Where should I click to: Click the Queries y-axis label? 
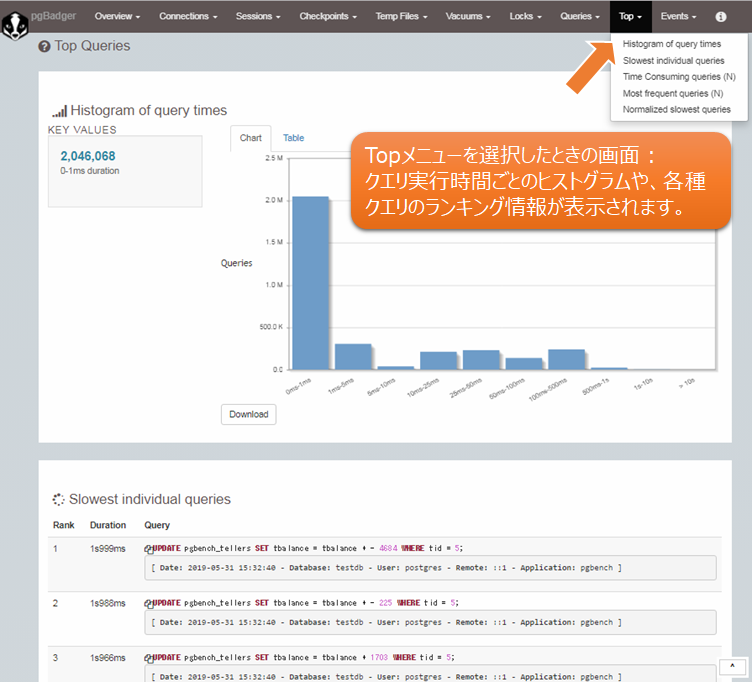pyautogui.click(x=236, y=263)
